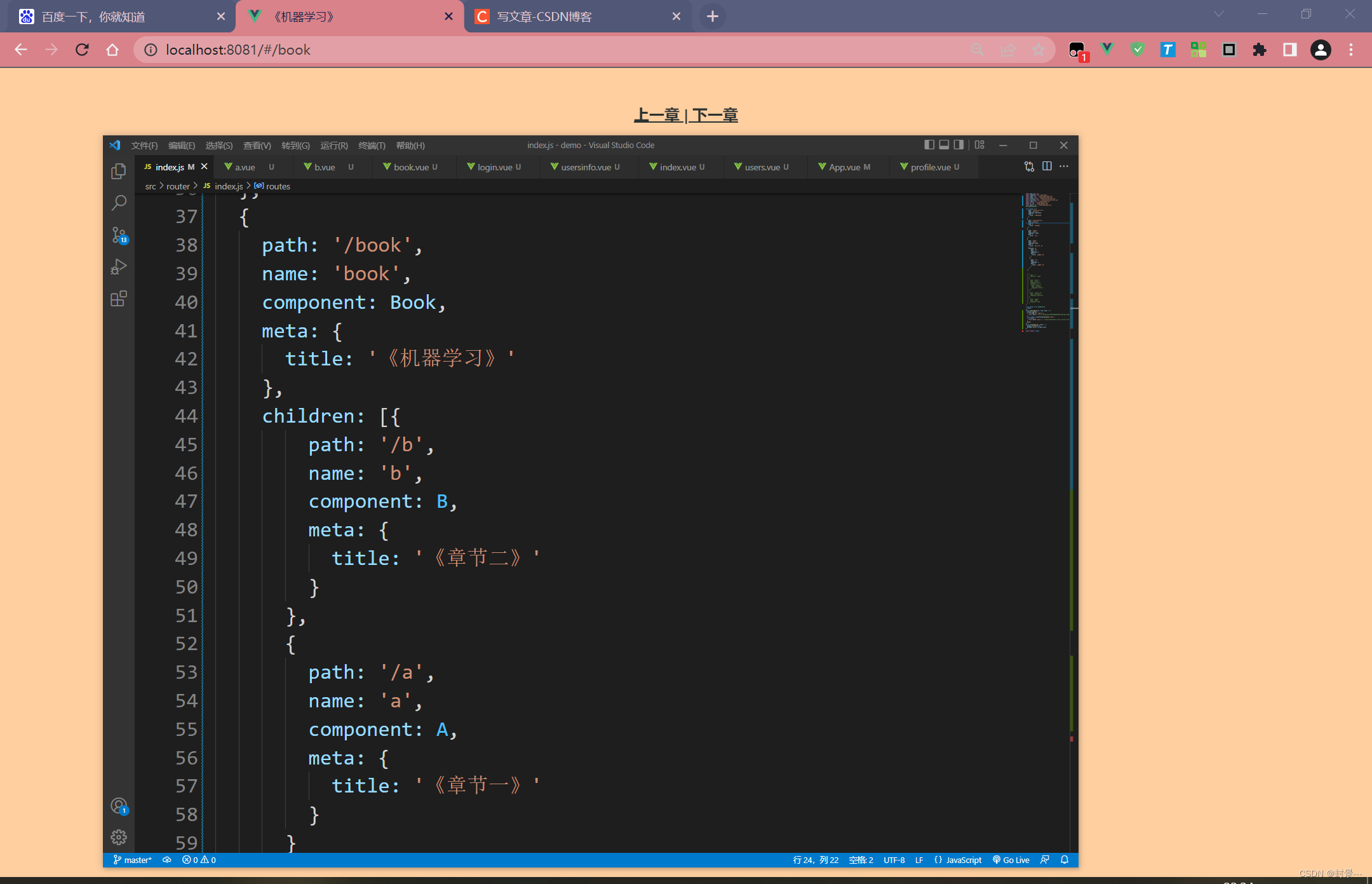Click the browser home icon
This screenshot has height=884, width=1372.
tap(112, 50)
